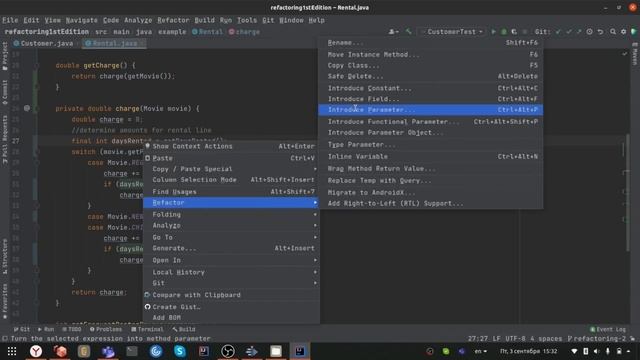Open the Run tool window at bottom

click(46, 329)
